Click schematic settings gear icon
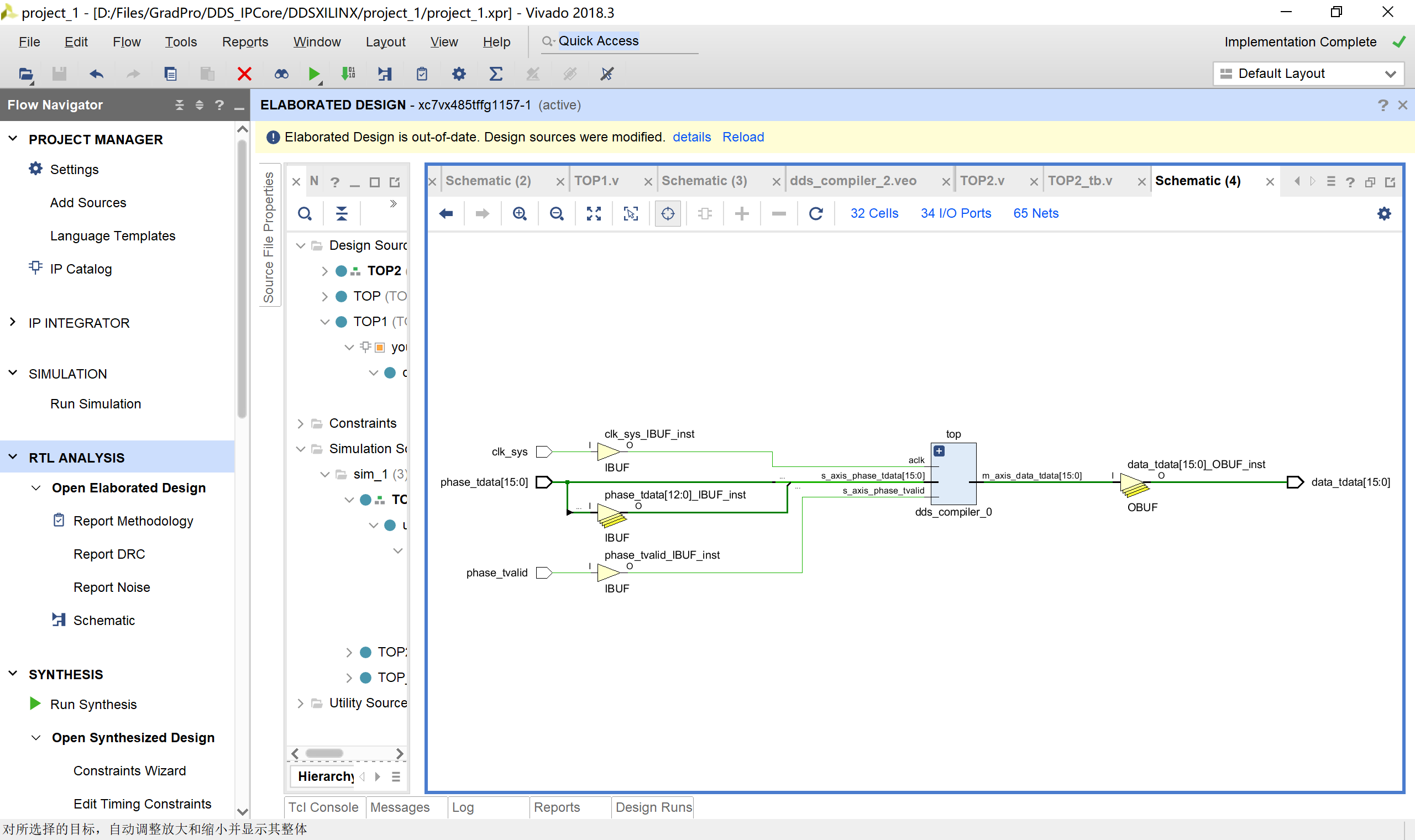The image size is (1415, 840). pyautogui.click(x=1384, y=213)
